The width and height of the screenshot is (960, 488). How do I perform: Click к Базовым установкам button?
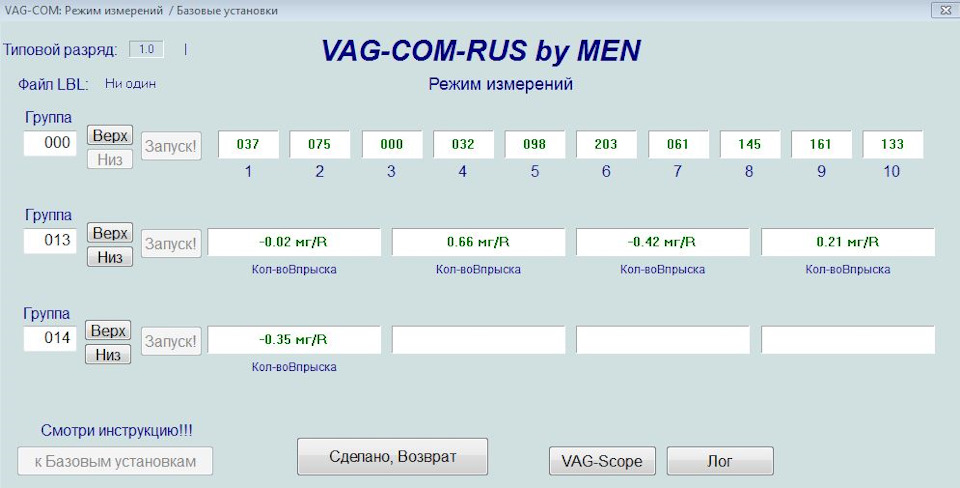pos(115,461)
